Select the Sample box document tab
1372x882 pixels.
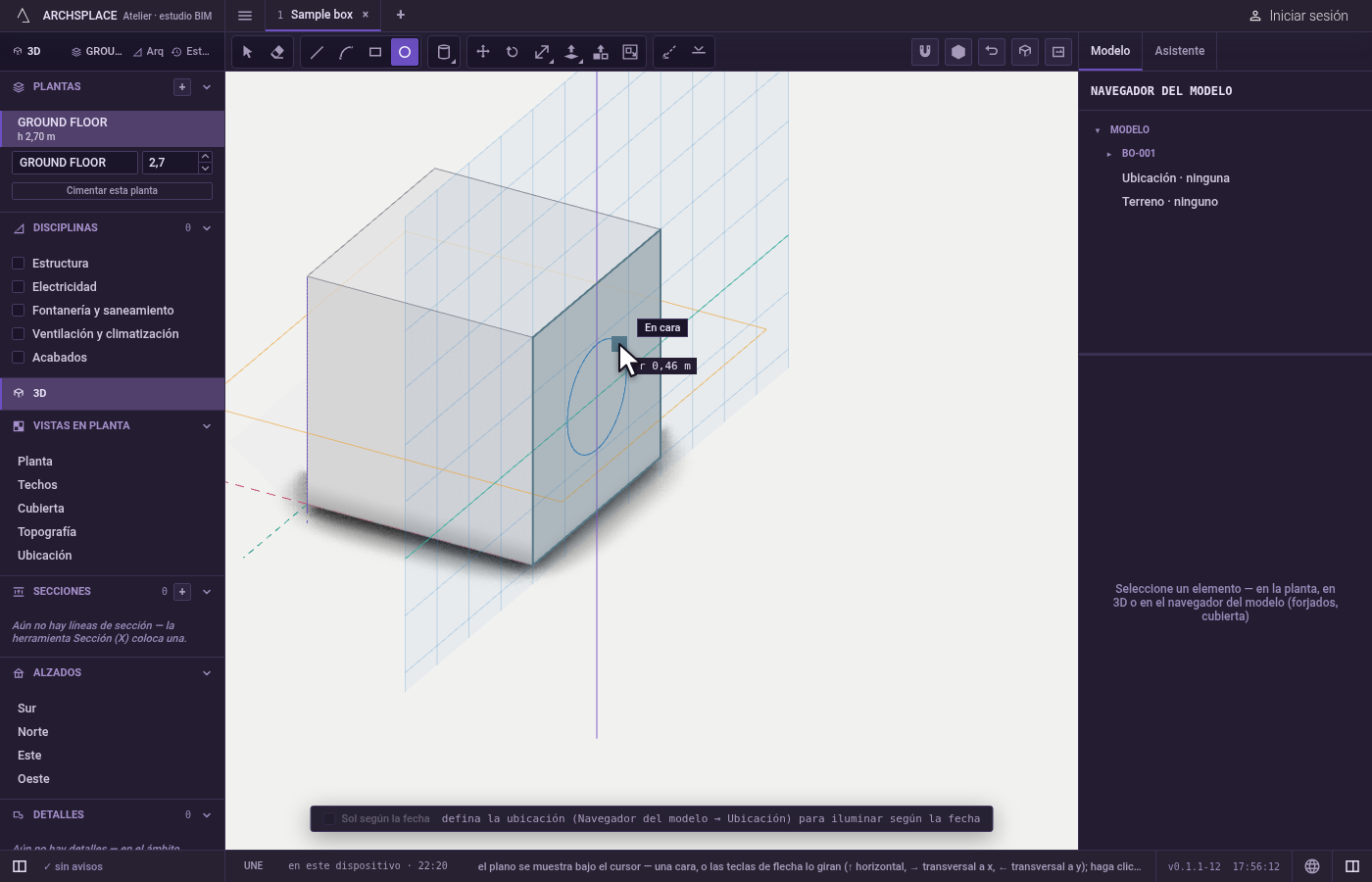(321, 15)
